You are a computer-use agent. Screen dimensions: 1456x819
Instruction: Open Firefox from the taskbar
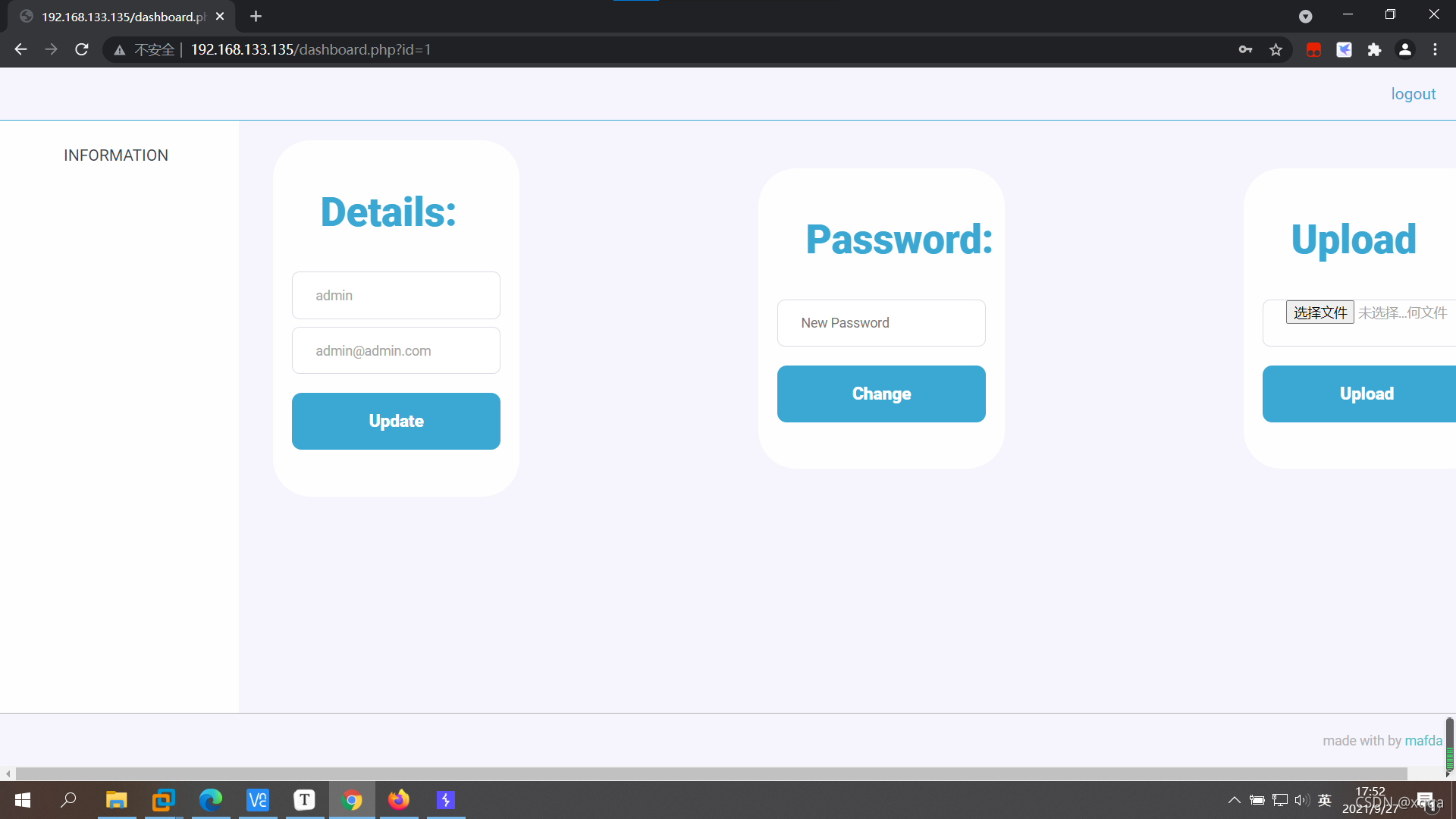(399, 800)
